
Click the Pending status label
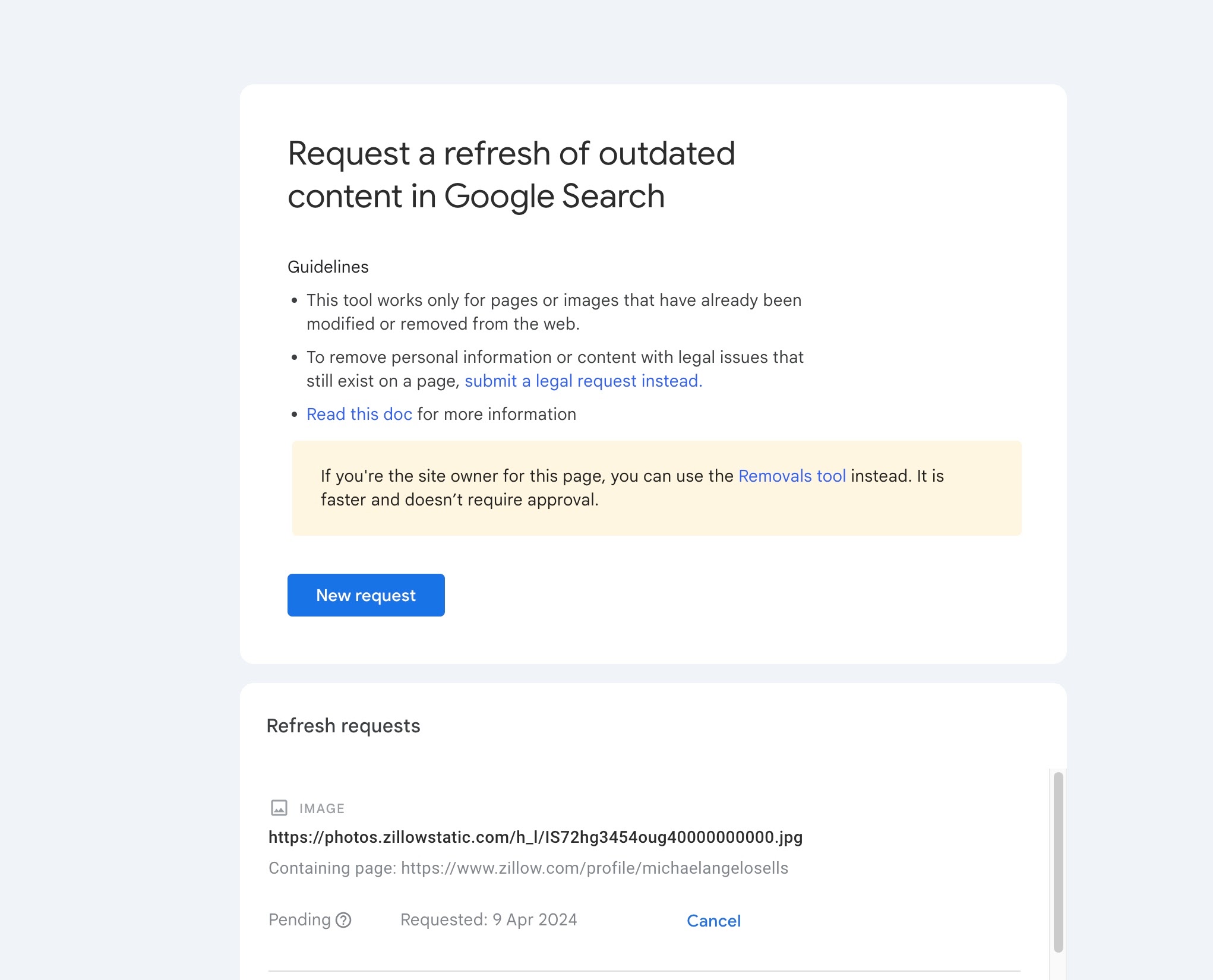click(299, 919)
